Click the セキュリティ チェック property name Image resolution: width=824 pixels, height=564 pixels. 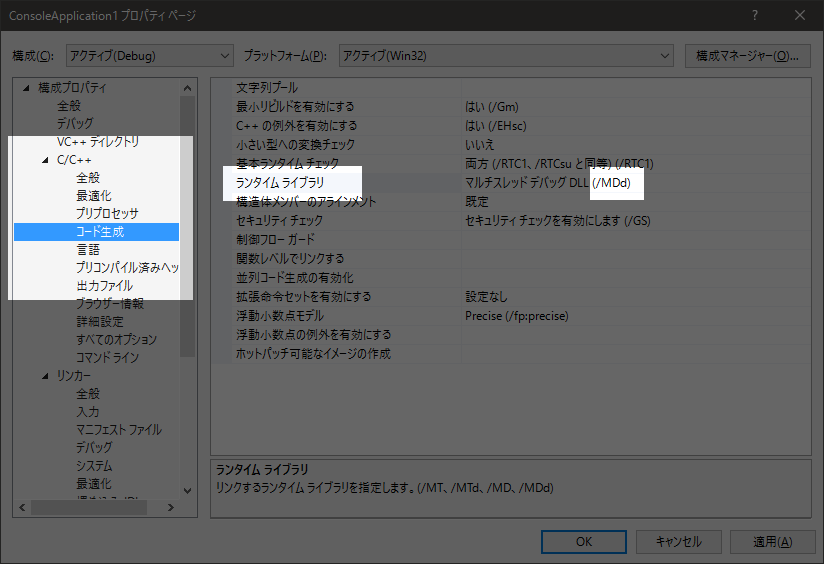[x=279, y=221]
